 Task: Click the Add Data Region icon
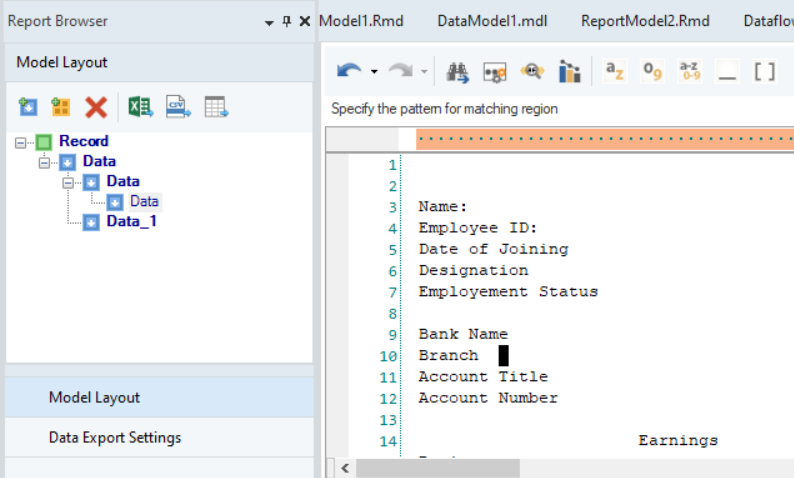(27, 107)
